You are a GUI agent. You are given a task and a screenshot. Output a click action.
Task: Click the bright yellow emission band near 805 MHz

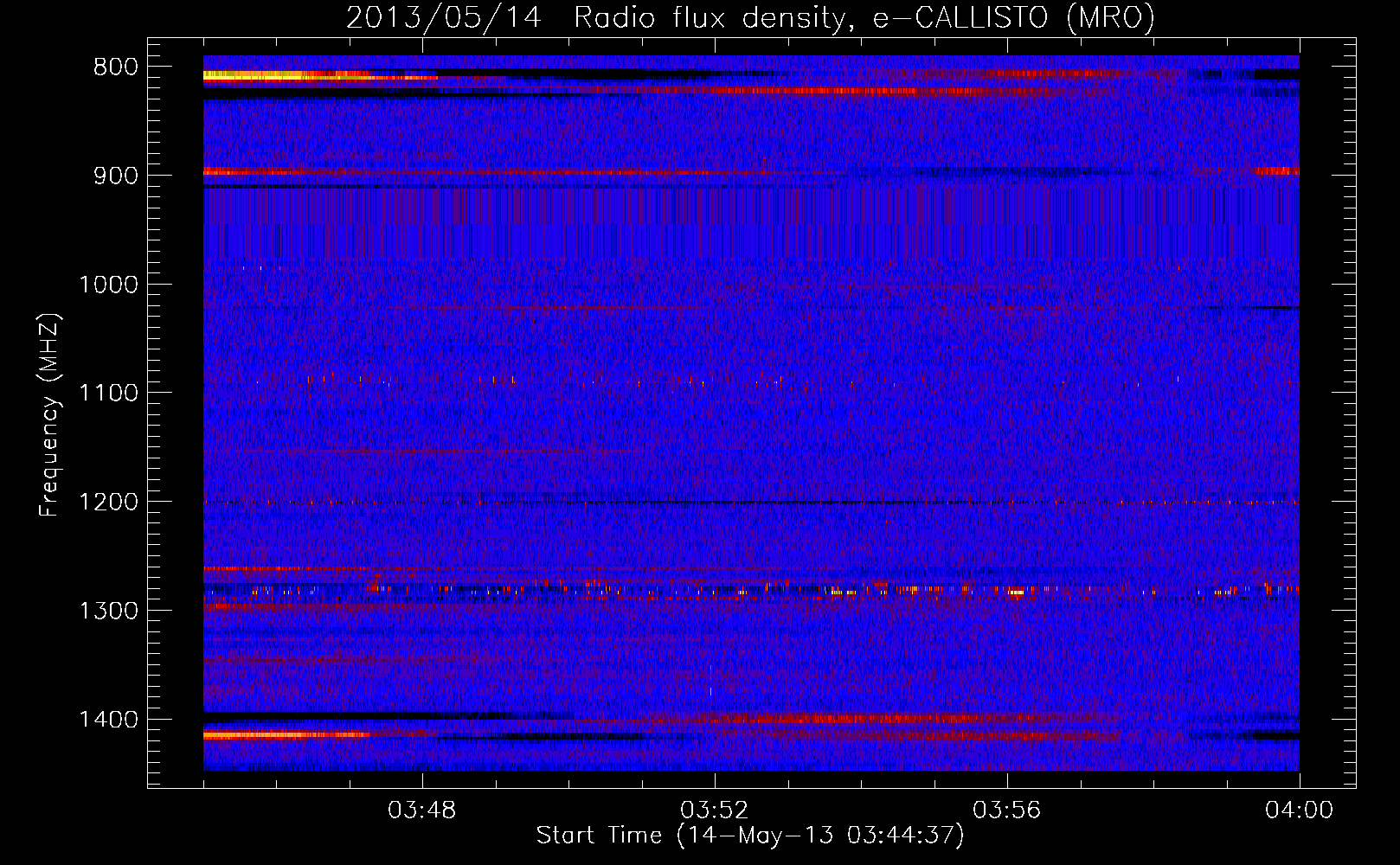(286, 76)
